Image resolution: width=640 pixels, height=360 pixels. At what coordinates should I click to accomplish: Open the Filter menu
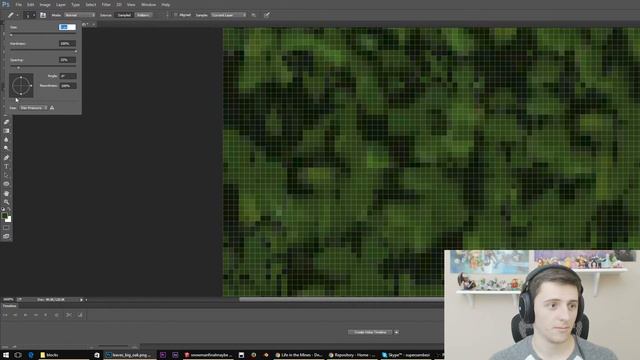(x=106, y=5)
